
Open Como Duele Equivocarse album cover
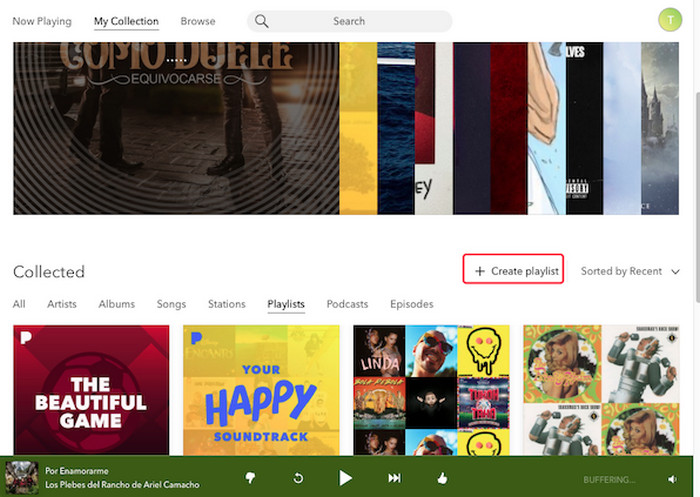[x=176, y=128]
